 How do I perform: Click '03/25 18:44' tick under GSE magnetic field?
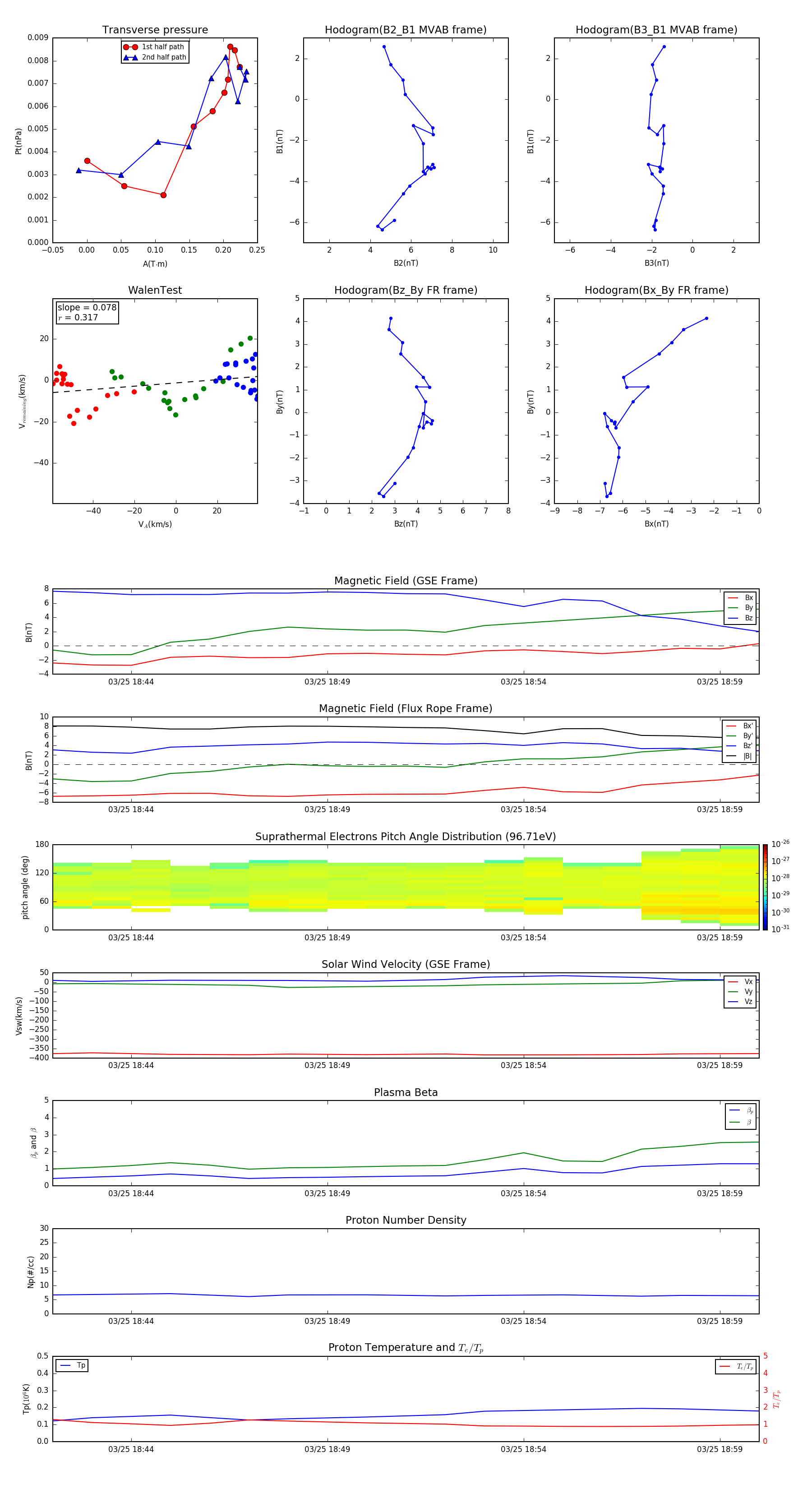[x=131, y=682]
